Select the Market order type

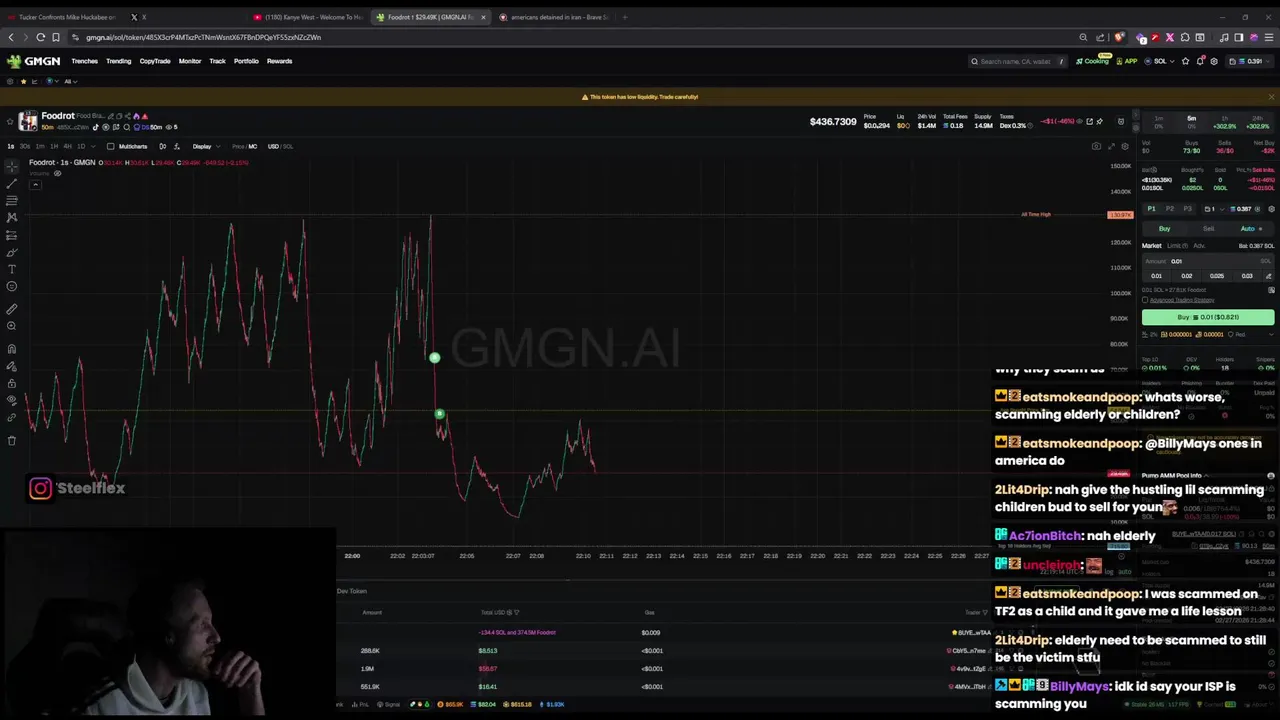pos(1152,246)
